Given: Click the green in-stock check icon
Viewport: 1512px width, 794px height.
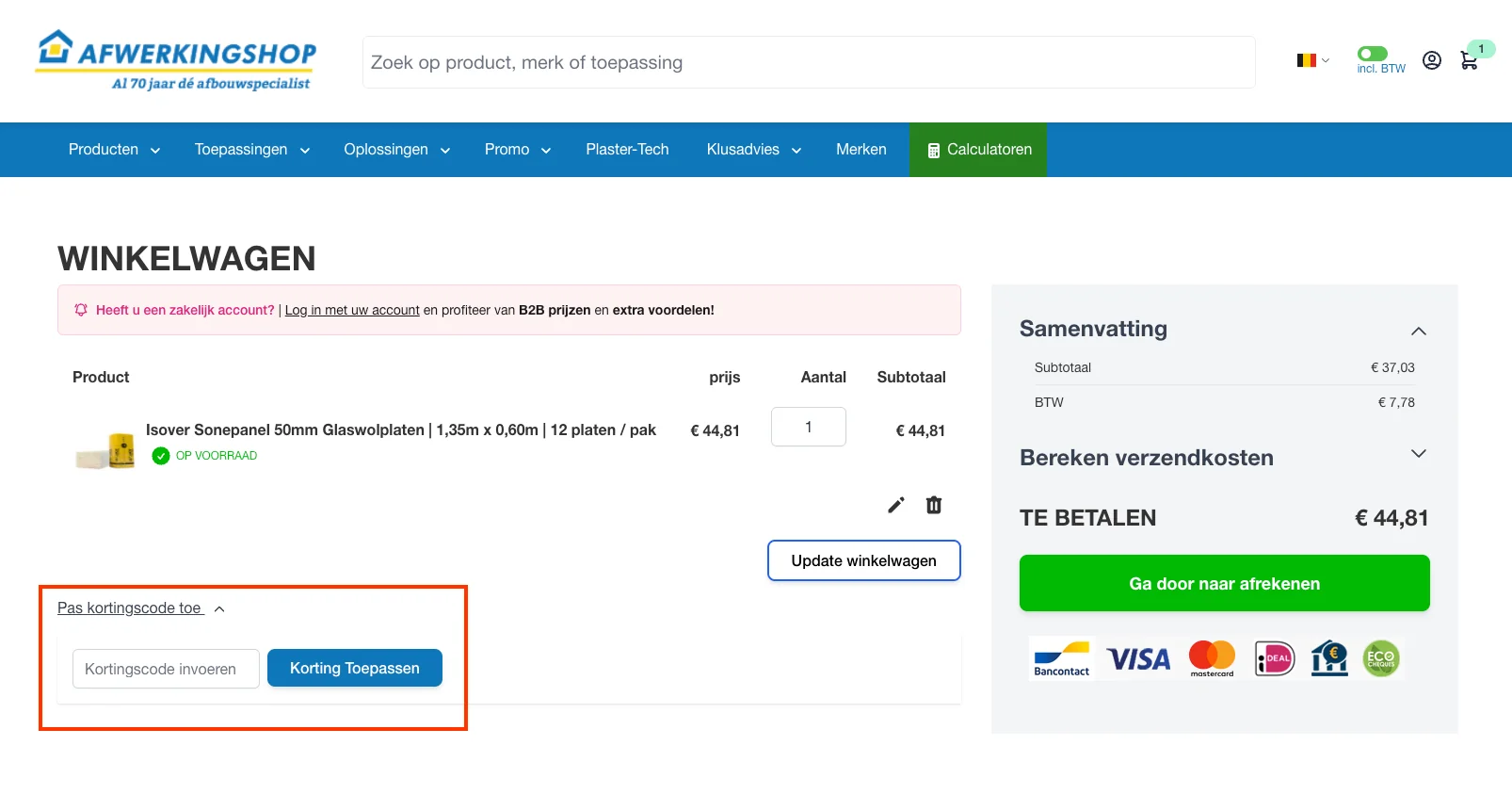Looking at the screenshot, I should pyautogui.click(x=161, y=456).
